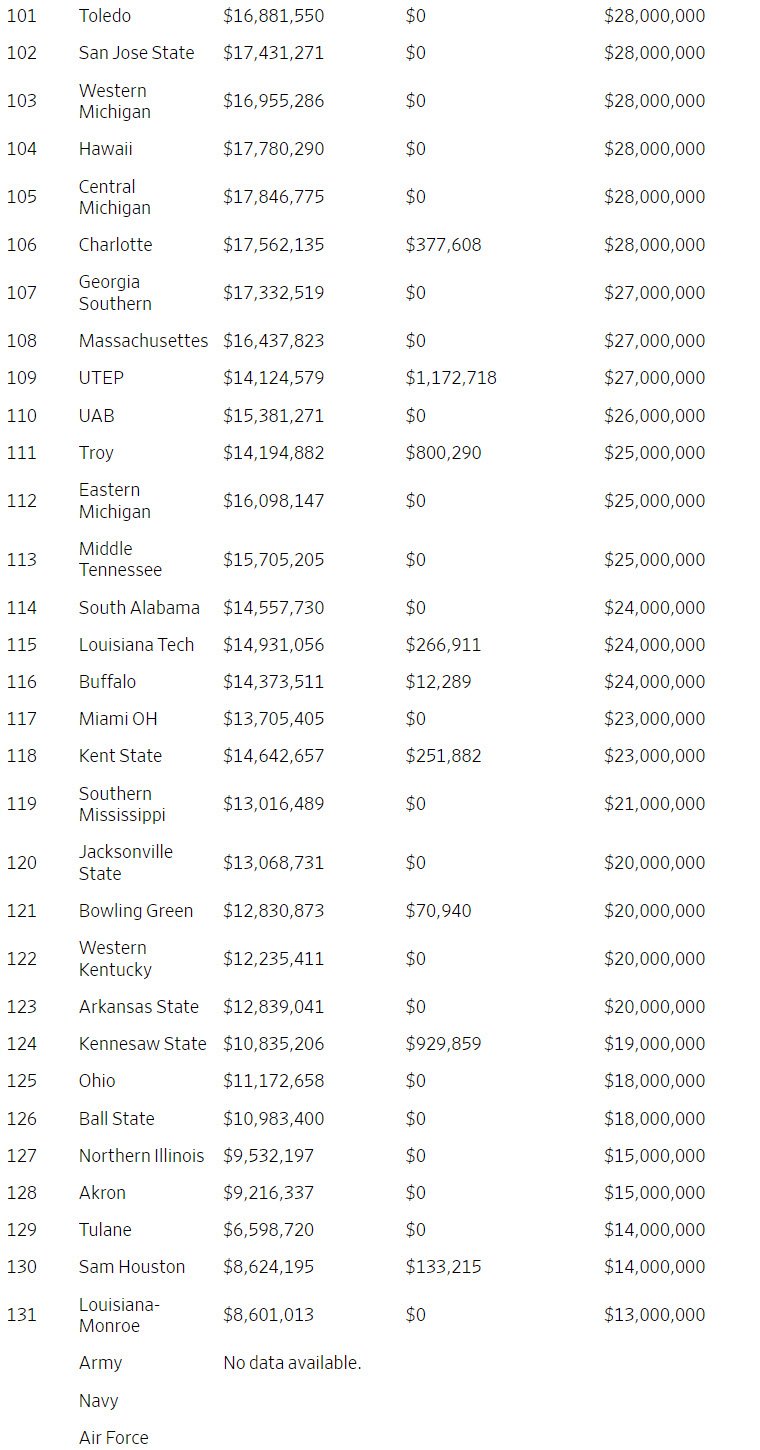This screenshot has height=1450, width=760.
Task: Select the Air Force row name
Action: (x=113, y=1438)
